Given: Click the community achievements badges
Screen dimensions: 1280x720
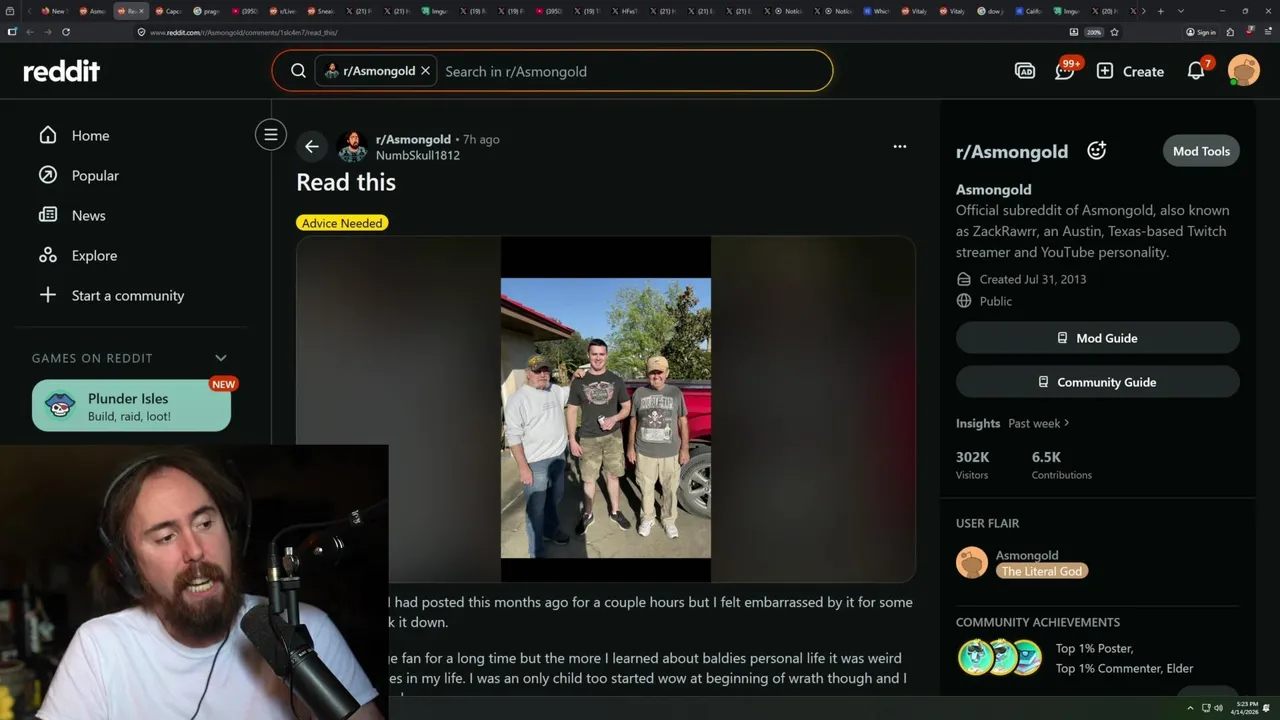Looking at the screenshot, I should click(1000, 658).
